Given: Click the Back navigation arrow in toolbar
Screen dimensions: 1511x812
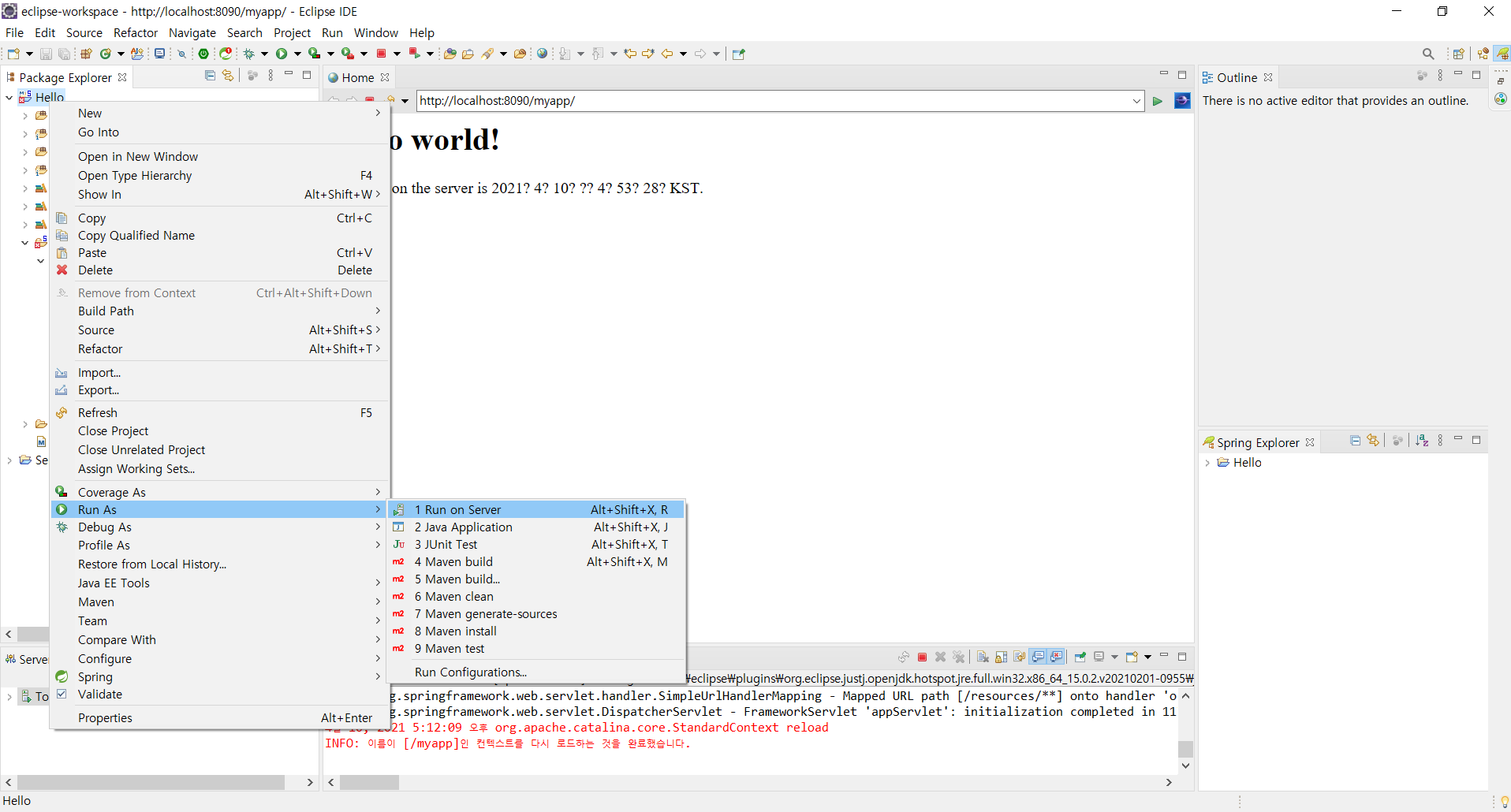Looking at the screenshot, I should click(x=667, y=54).
